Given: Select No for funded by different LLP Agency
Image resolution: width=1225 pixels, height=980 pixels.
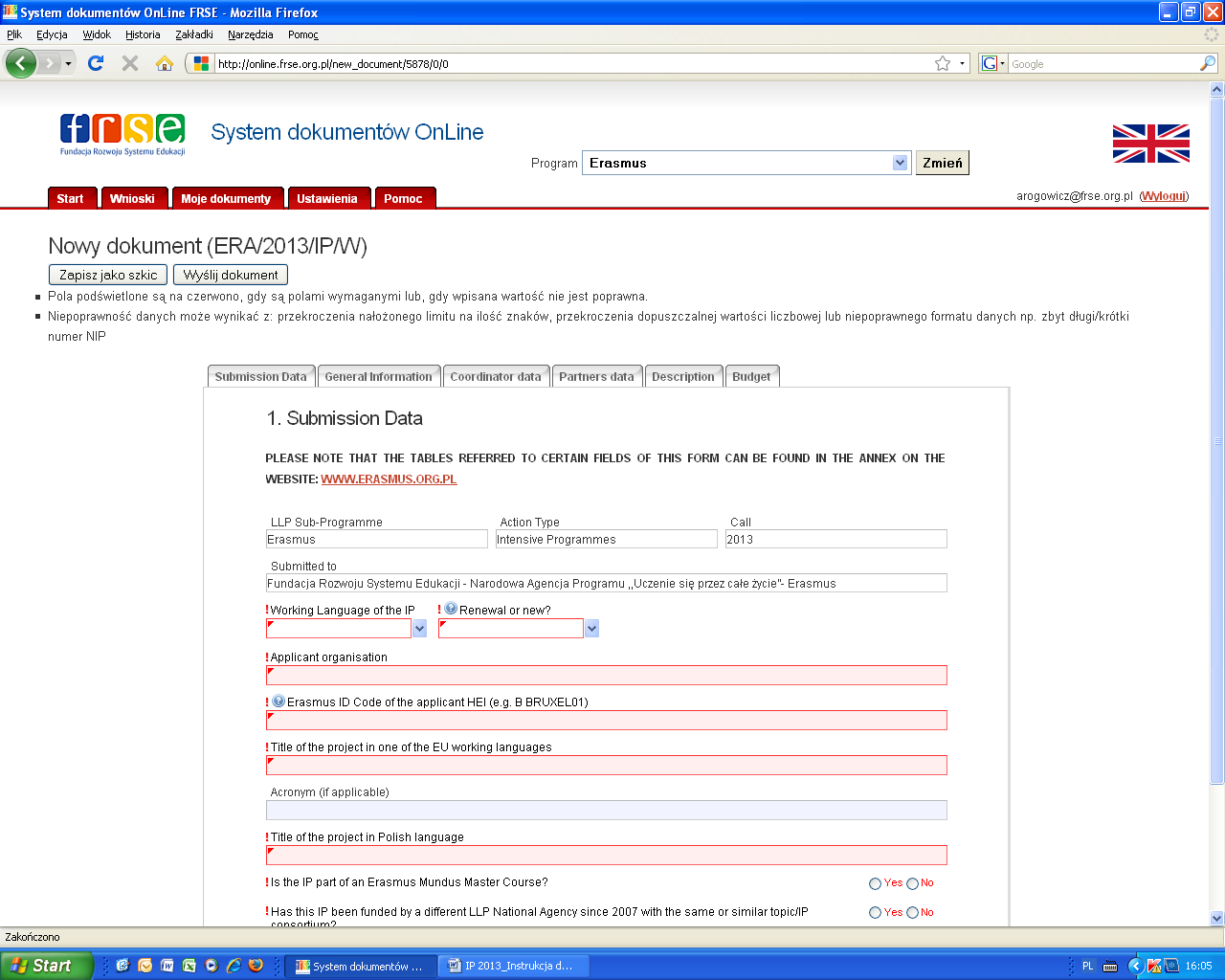Looking at the screenshot, I should [912, 913].
